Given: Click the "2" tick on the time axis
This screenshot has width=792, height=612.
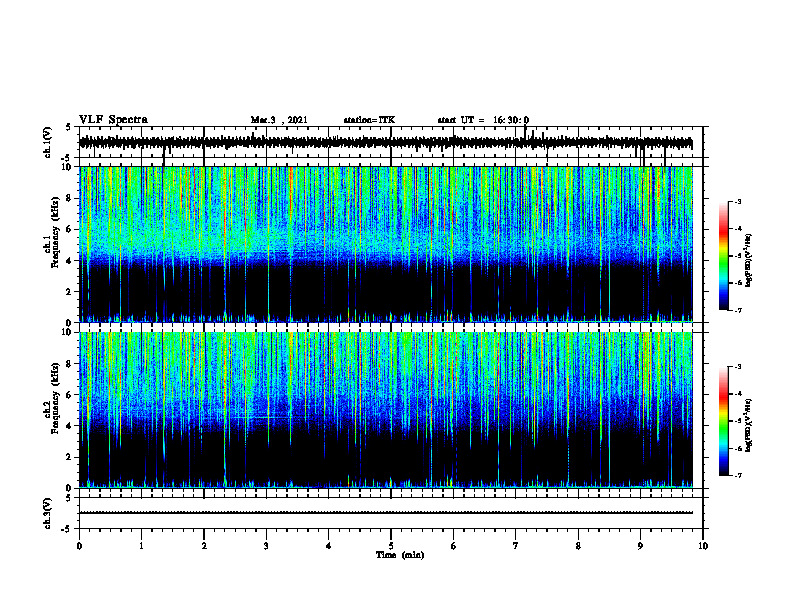Looking at the screenshot, I should coord(204,546).
